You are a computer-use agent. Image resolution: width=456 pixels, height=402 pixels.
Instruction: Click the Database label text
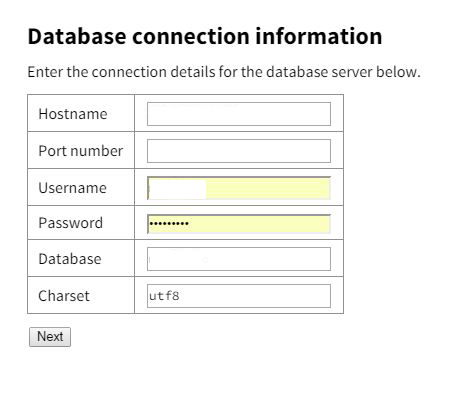click(70, 259)
